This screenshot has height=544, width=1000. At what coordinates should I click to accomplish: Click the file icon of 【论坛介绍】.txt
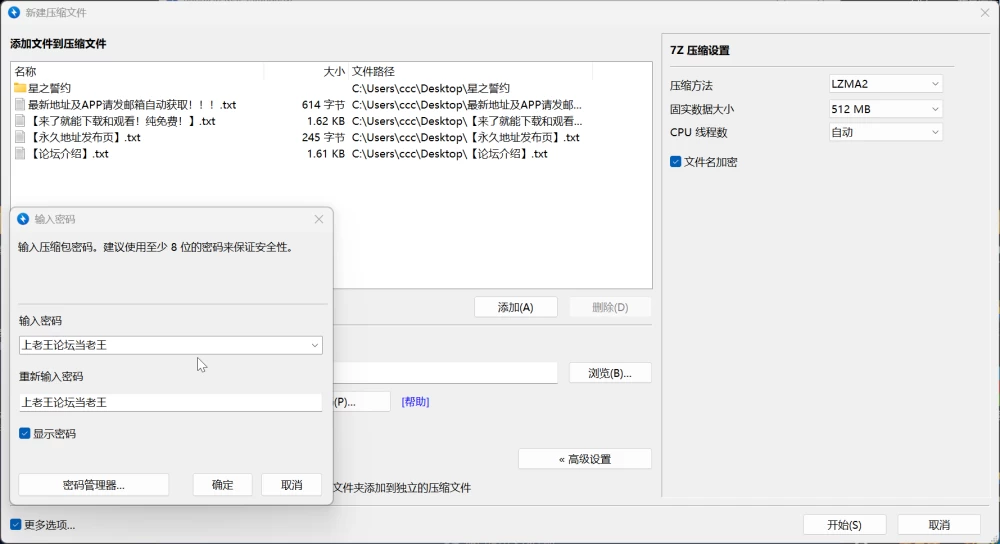point(20,154)
